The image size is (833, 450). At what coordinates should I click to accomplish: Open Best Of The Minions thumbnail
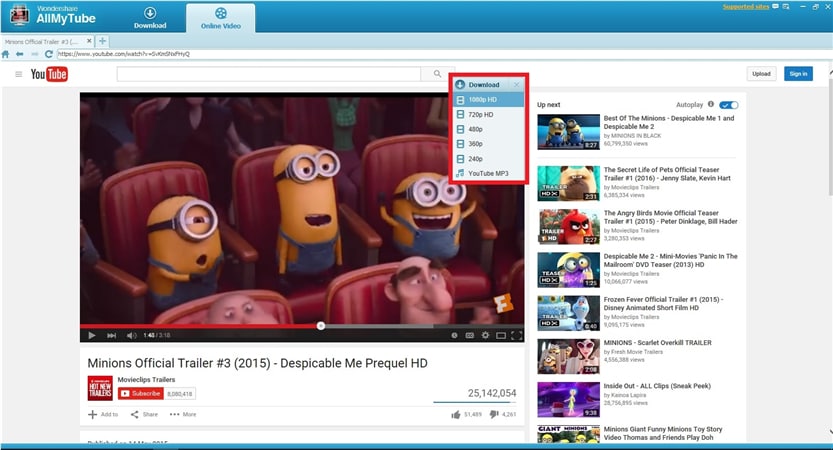coord(568,132)
